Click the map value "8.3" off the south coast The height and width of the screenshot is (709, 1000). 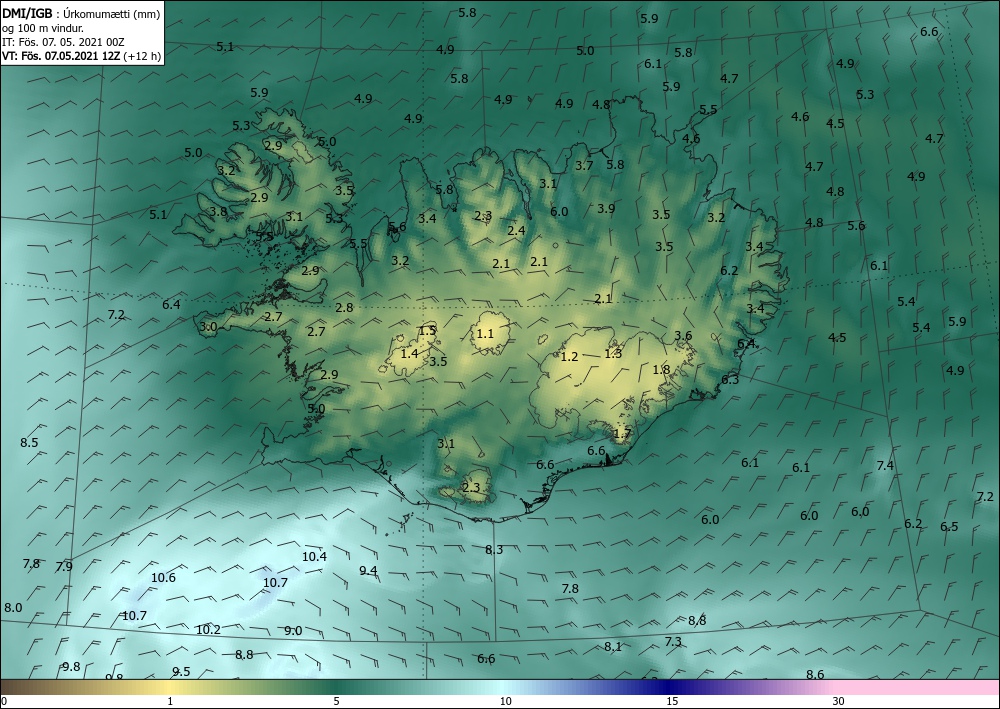point(494,550)
